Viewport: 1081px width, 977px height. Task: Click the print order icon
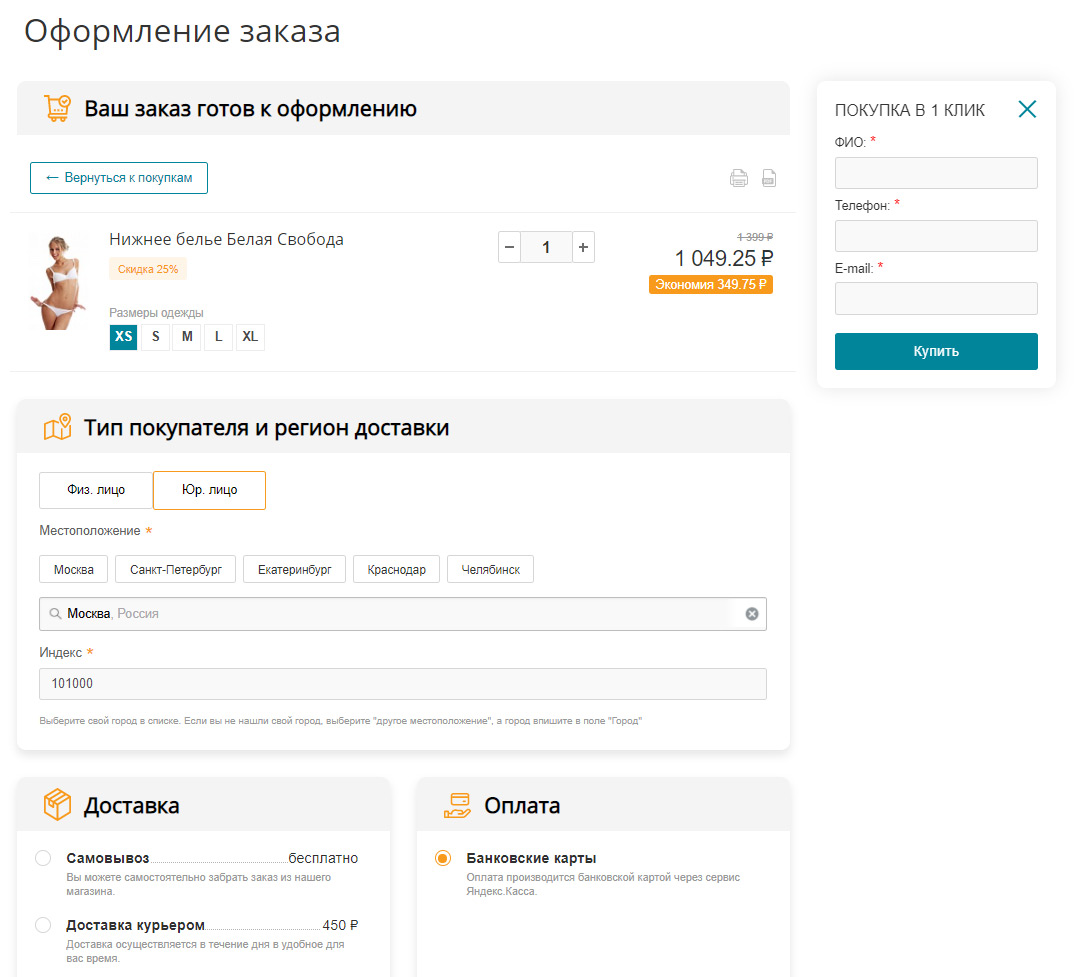tap(739, 177)
